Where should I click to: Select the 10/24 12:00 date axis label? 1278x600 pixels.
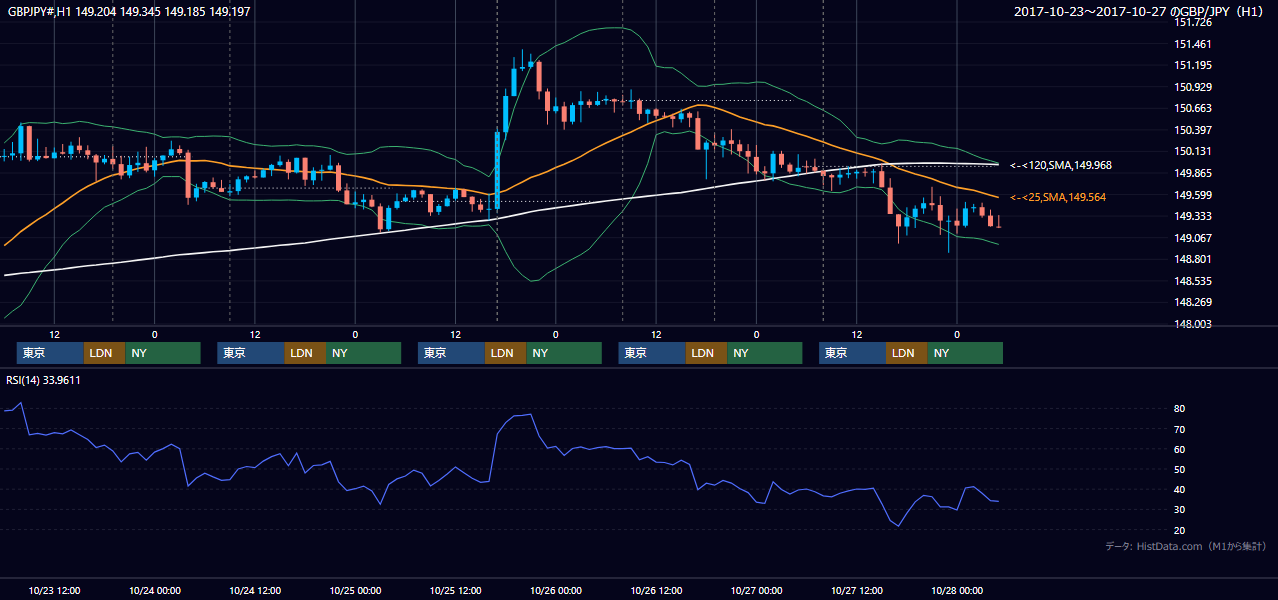(255, 590)
